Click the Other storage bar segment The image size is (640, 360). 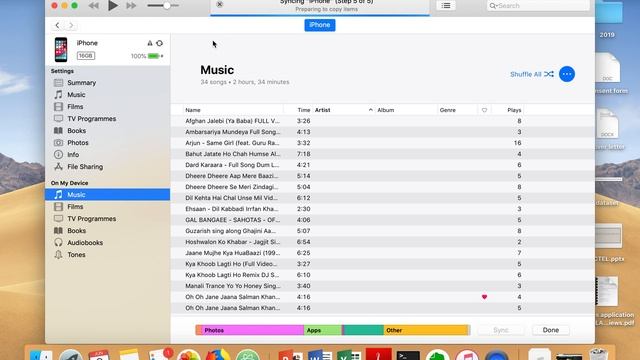point(425,330)
